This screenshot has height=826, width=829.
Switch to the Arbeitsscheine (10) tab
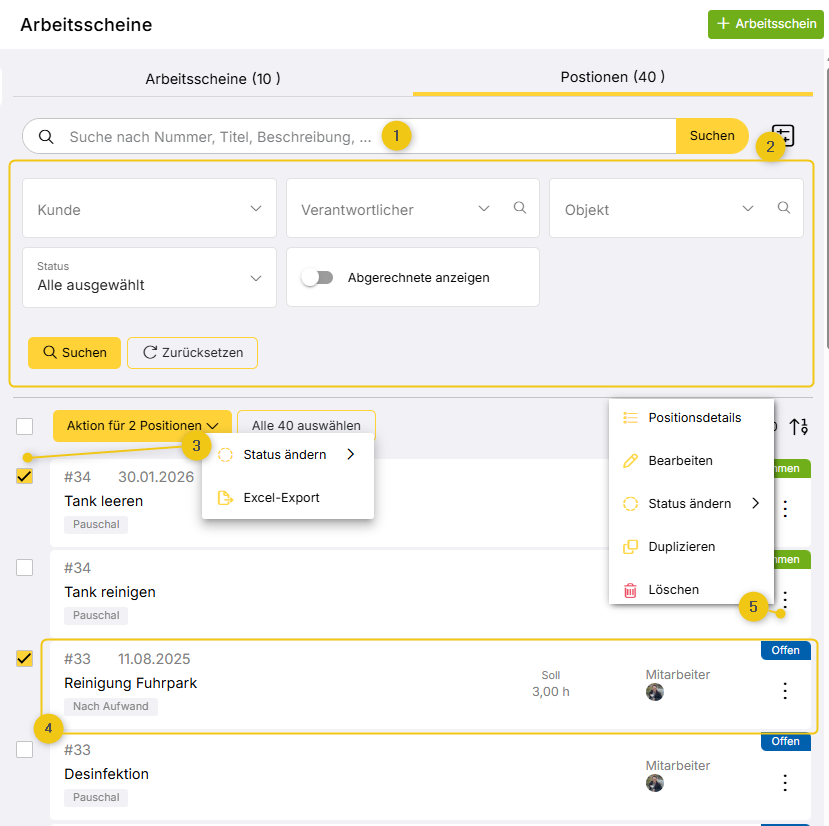click(212, 78)
